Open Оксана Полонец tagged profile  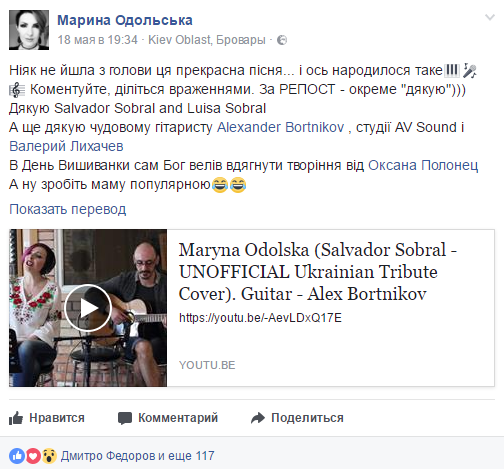coord(423,165)
